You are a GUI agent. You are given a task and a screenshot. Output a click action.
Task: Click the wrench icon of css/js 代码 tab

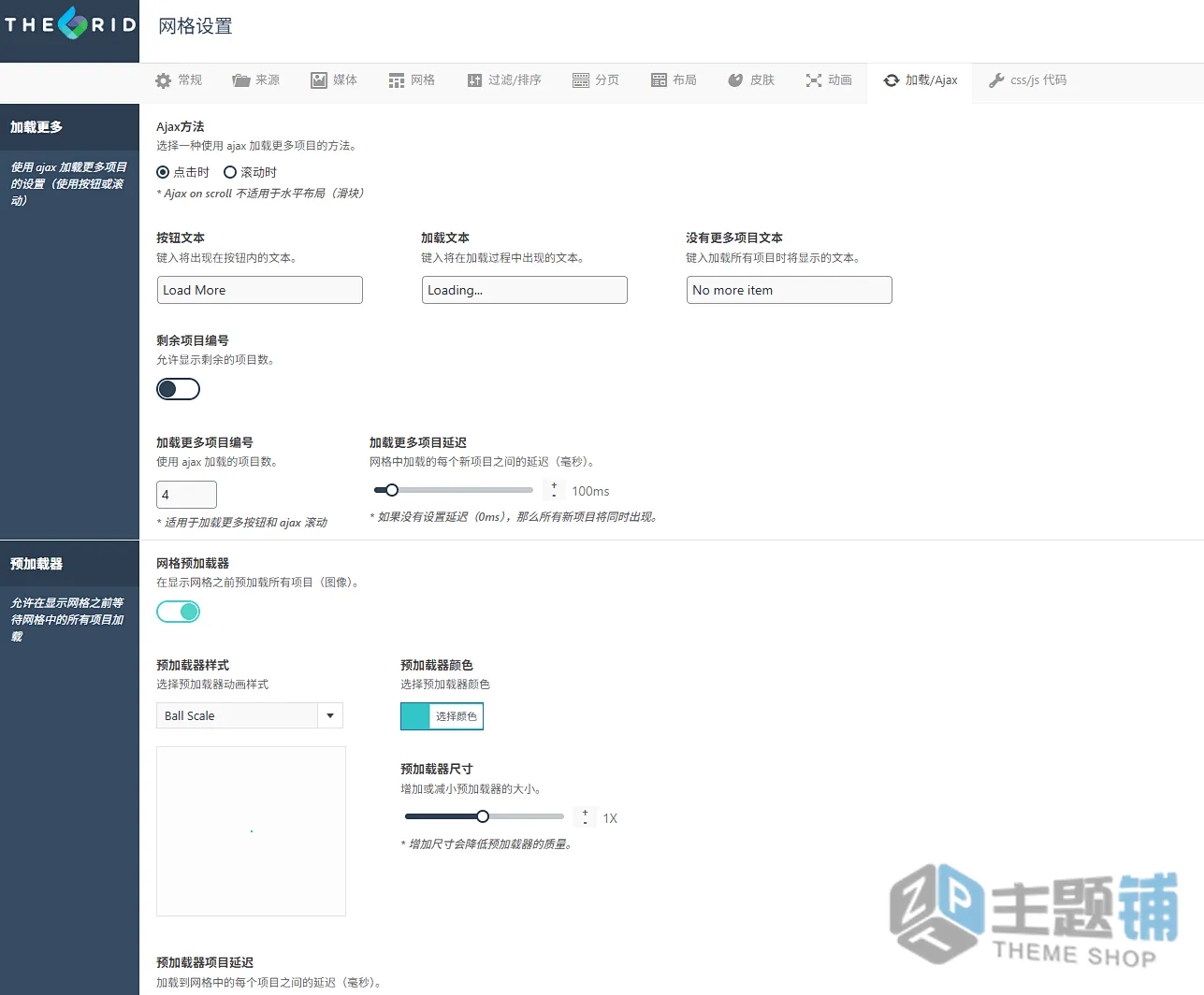pos(996,80)
